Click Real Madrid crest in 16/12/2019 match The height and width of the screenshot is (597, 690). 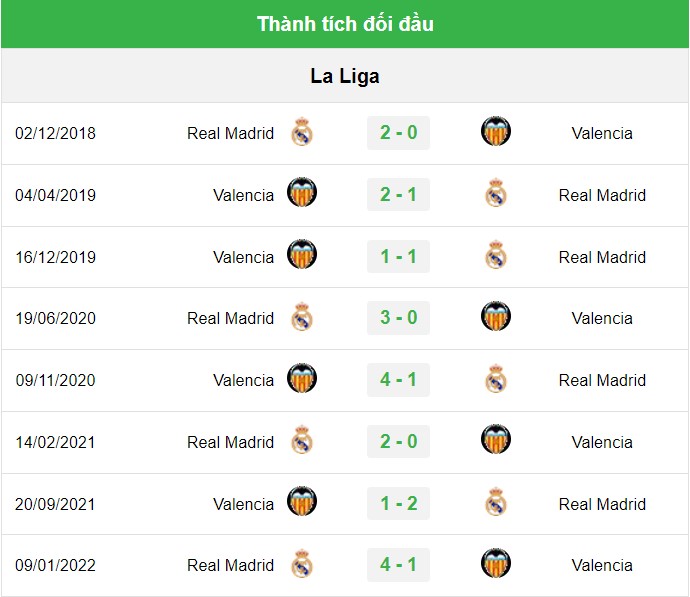(496, 255)
